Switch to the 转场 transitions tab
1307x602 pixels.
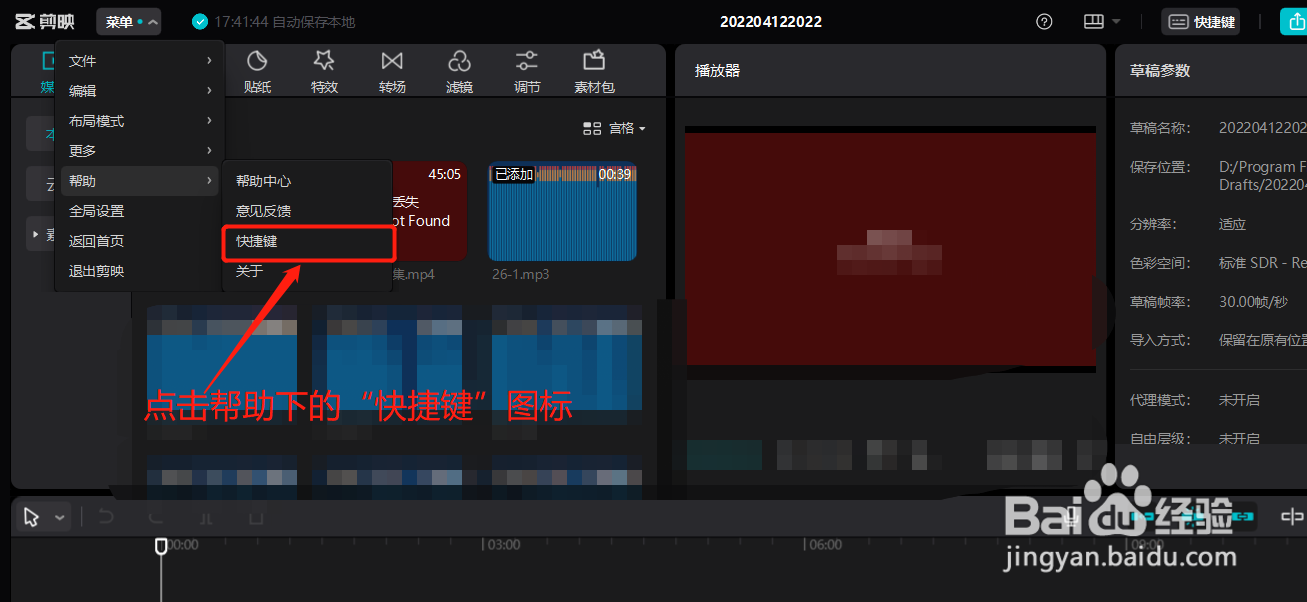click(392, 72)
